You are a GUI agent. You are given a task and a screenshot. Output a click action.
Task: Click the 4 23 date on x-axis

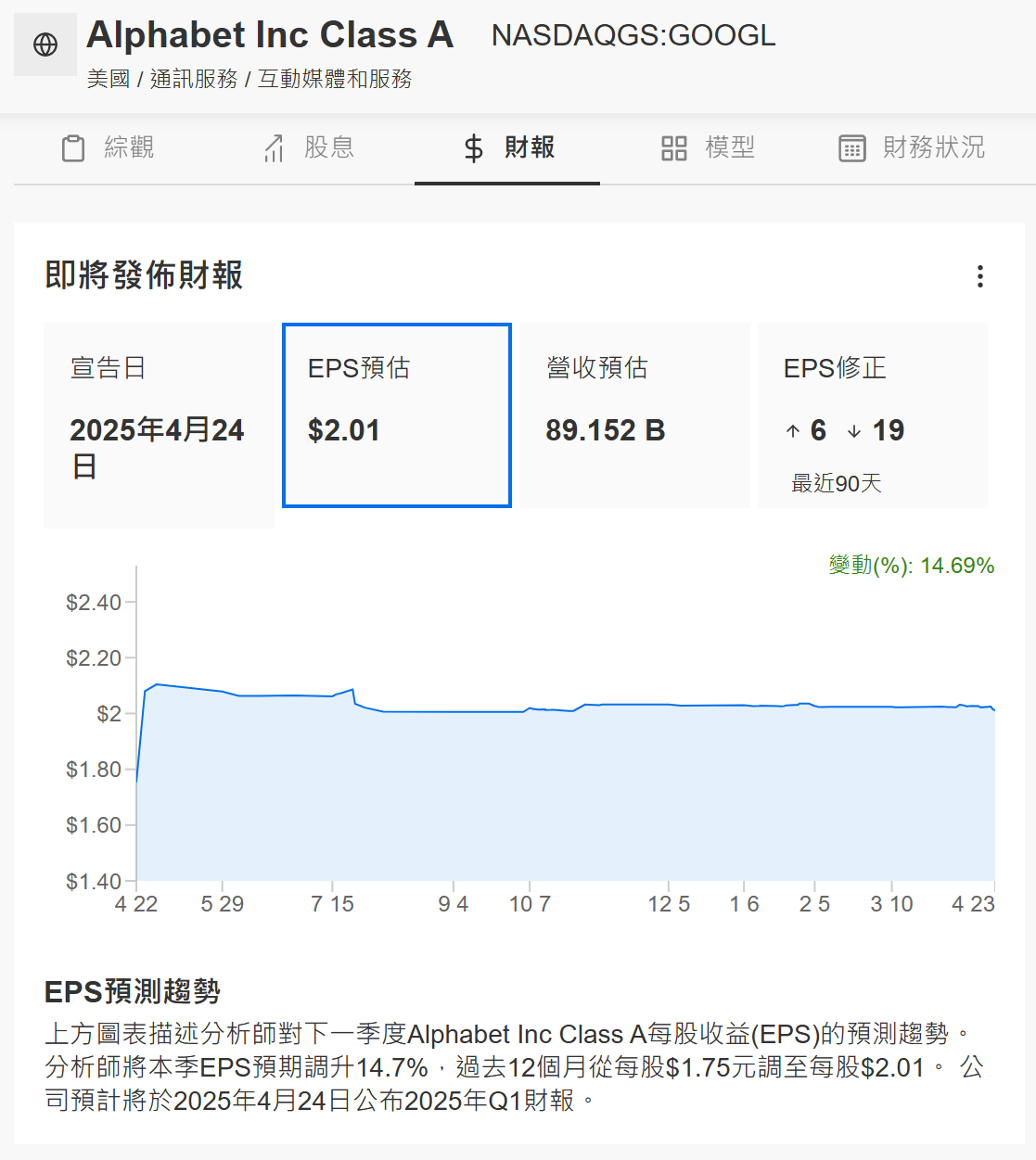tap(973, 904)
